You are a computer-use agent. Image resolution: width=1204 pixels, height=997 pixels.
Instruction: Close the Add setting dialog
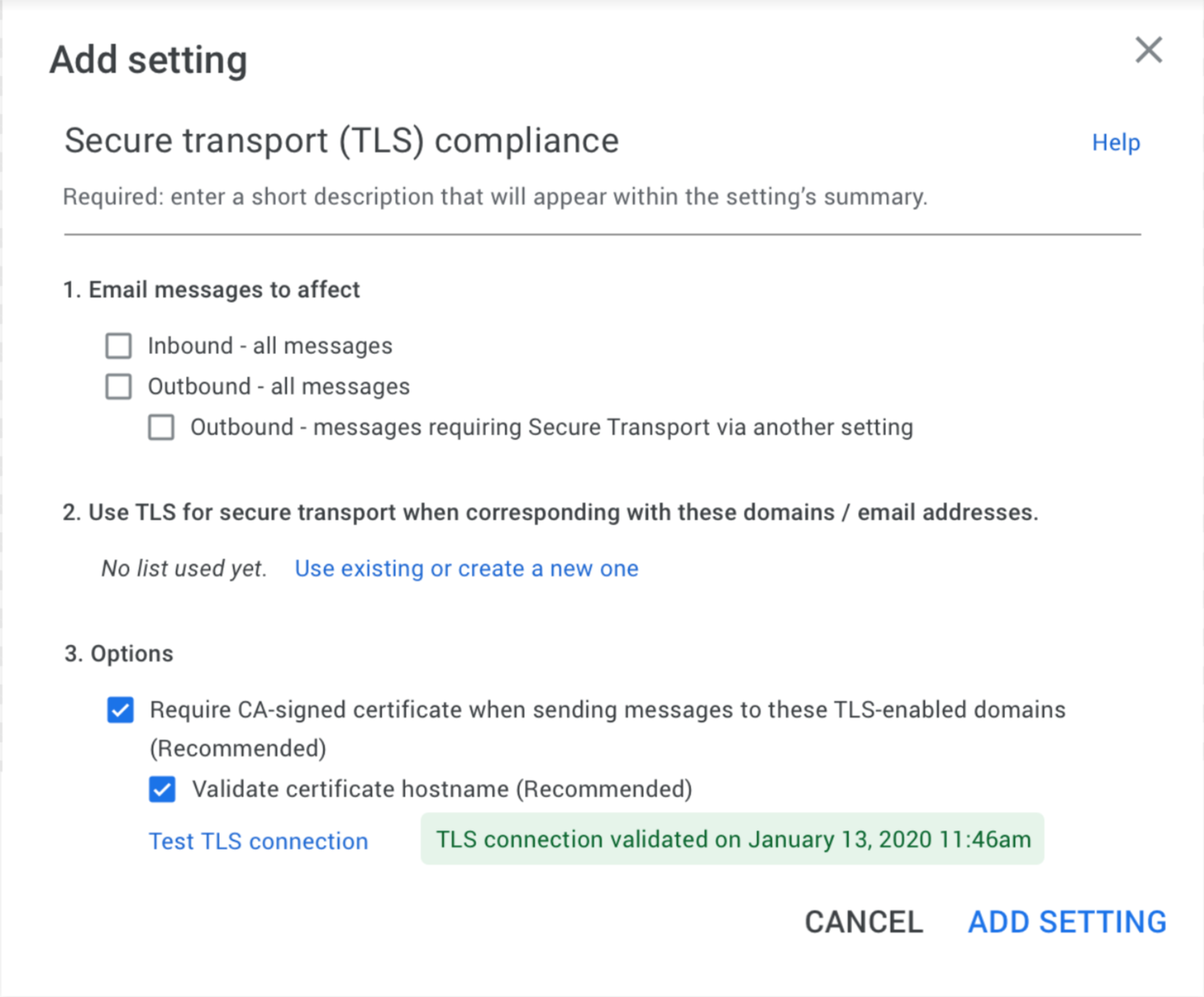[1149, 50]
